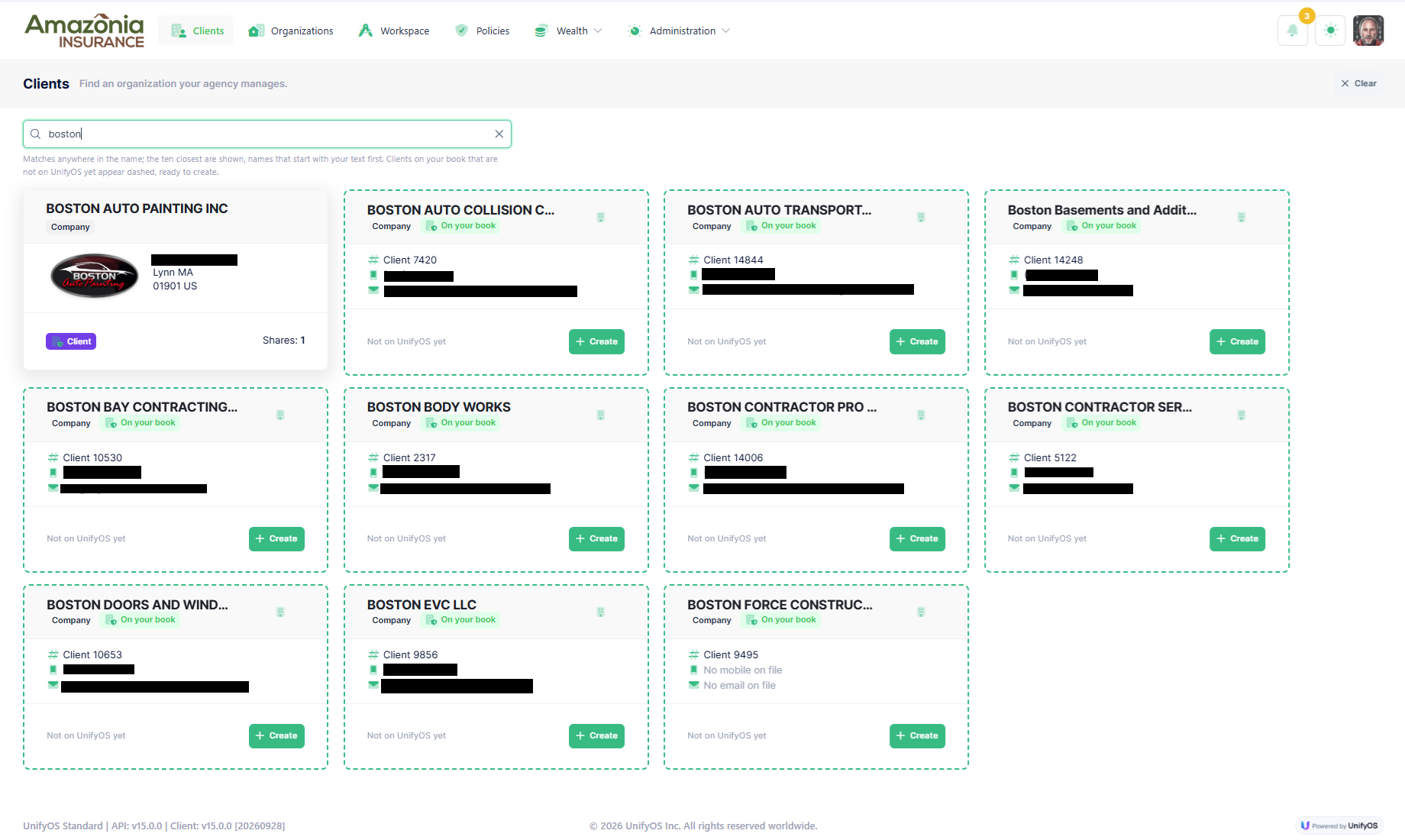
Task: Click the Powered by UnifyOS badge
Action: point(1340,825)
